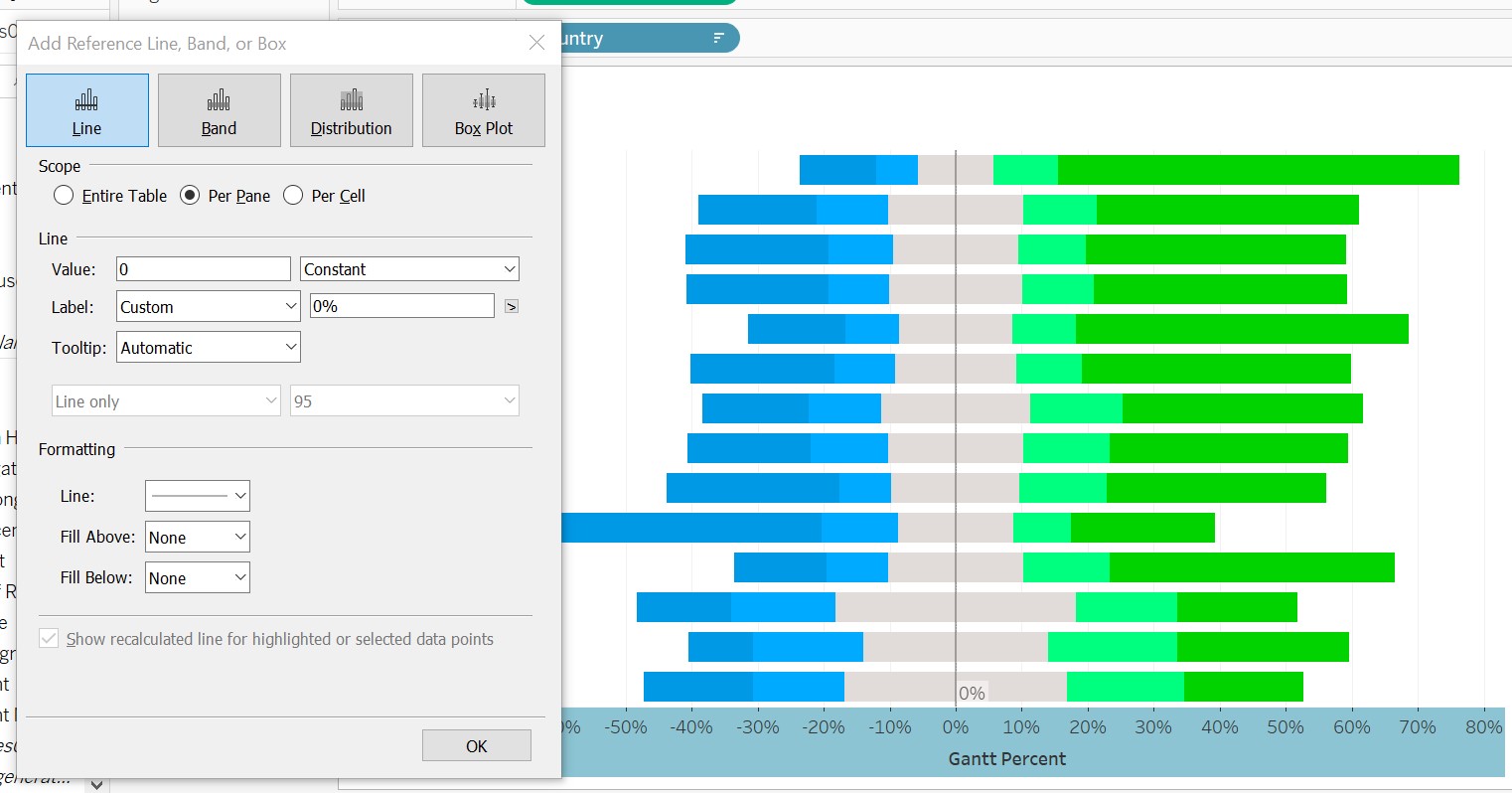Open the Fill Below color dropdown
1512x793 pixels.
coord(197,578)
